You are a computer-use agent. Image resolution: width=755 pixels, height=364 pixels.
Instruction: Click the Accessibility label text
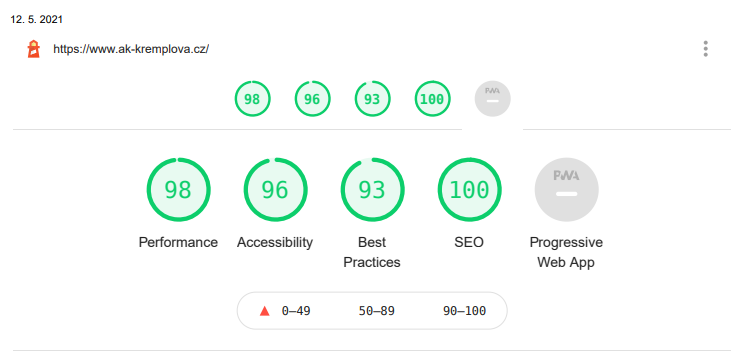click(275, 242)
